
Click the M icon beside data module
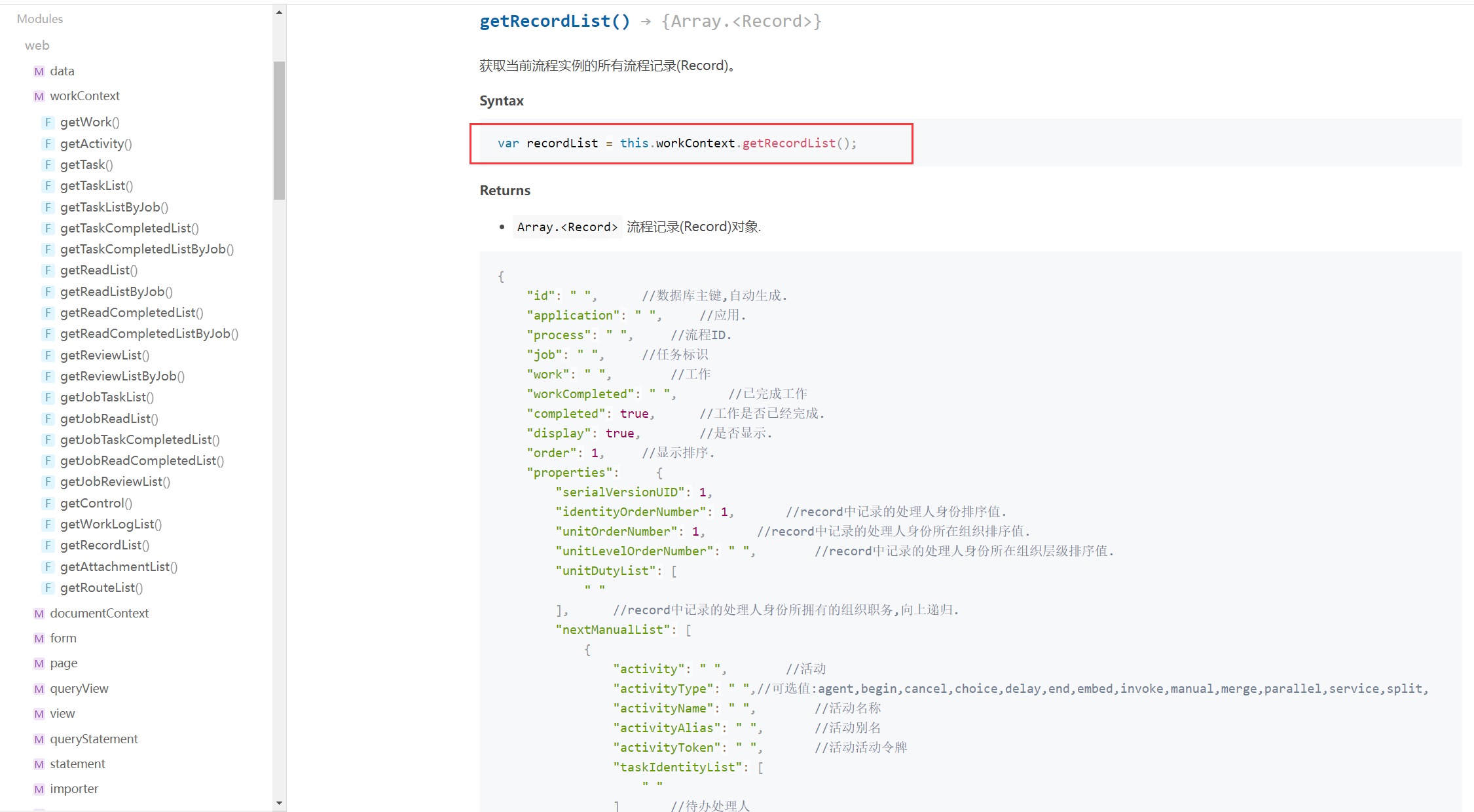39,71
